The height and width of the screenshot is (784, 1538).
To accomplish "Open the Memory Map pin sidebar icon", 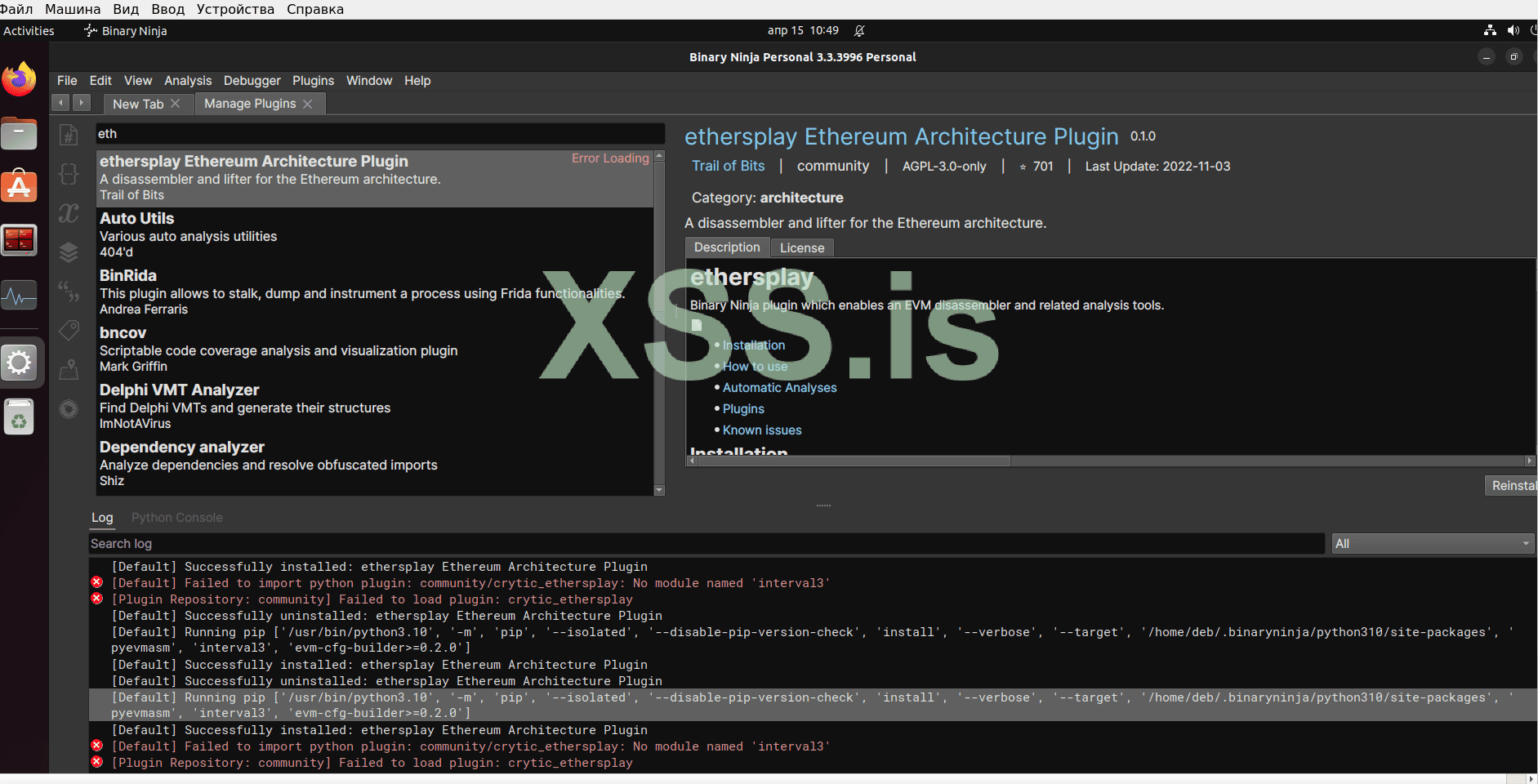I will pos(69,370).
